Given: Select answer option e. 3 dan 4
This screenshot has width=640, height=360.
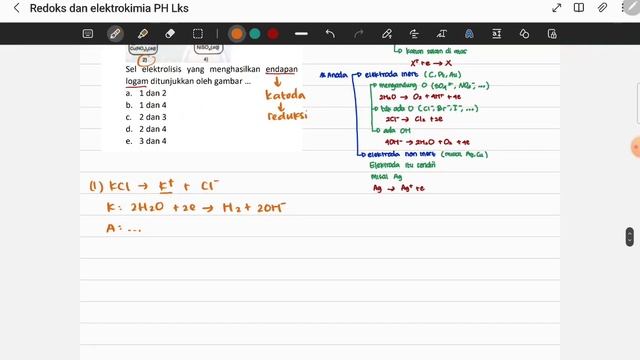Looking at the screenshot, I should point(146,141).
